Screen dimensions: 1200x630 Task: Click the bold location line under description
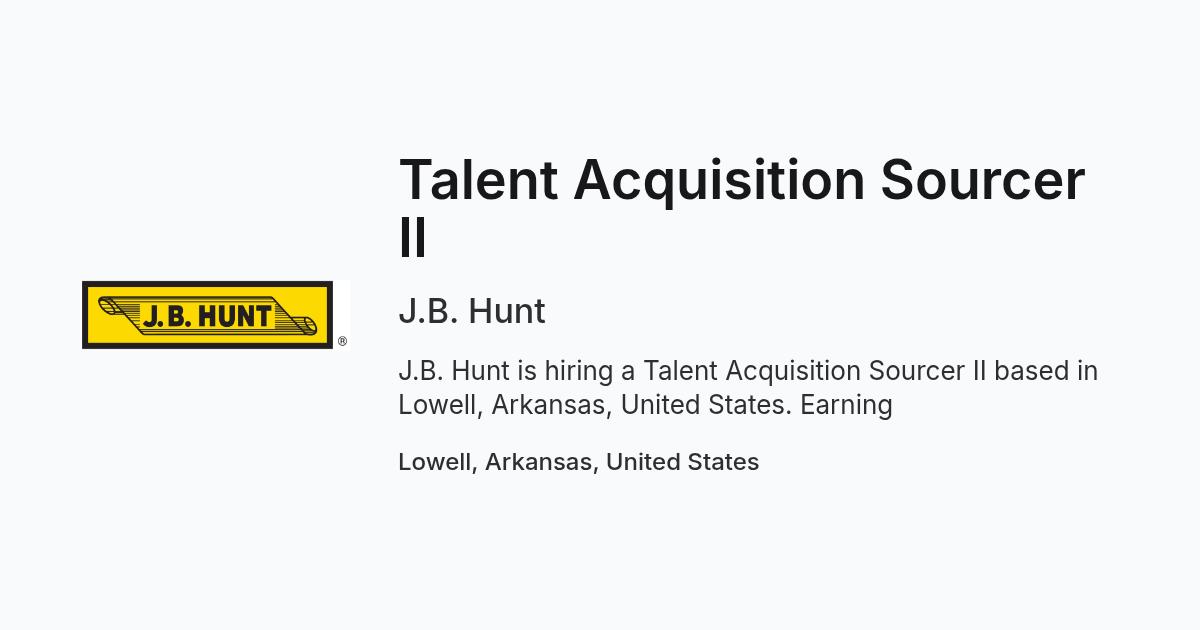(578, 462)
